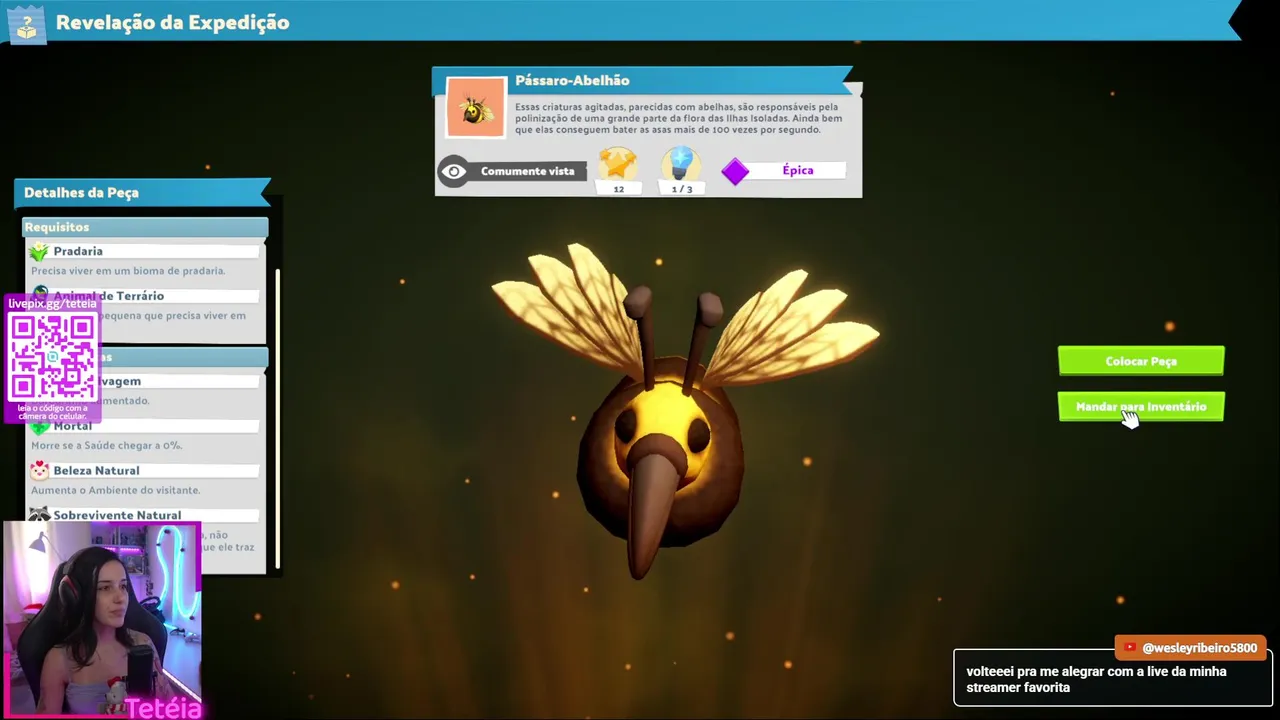Click the purple diamond Épica rarity icon
The height and width of the screenshot is (720, 1280).
click(735, 171)
